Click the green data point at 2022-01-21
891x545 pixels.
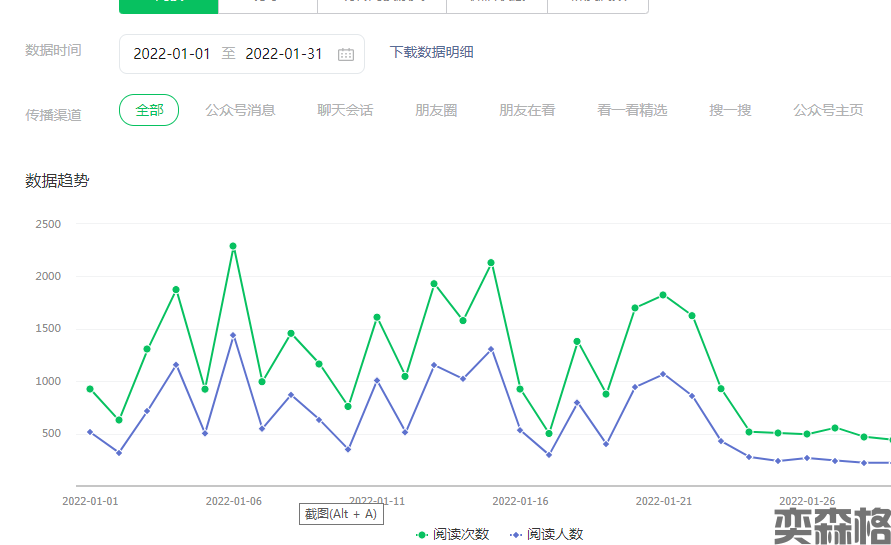tap(663, 295)
